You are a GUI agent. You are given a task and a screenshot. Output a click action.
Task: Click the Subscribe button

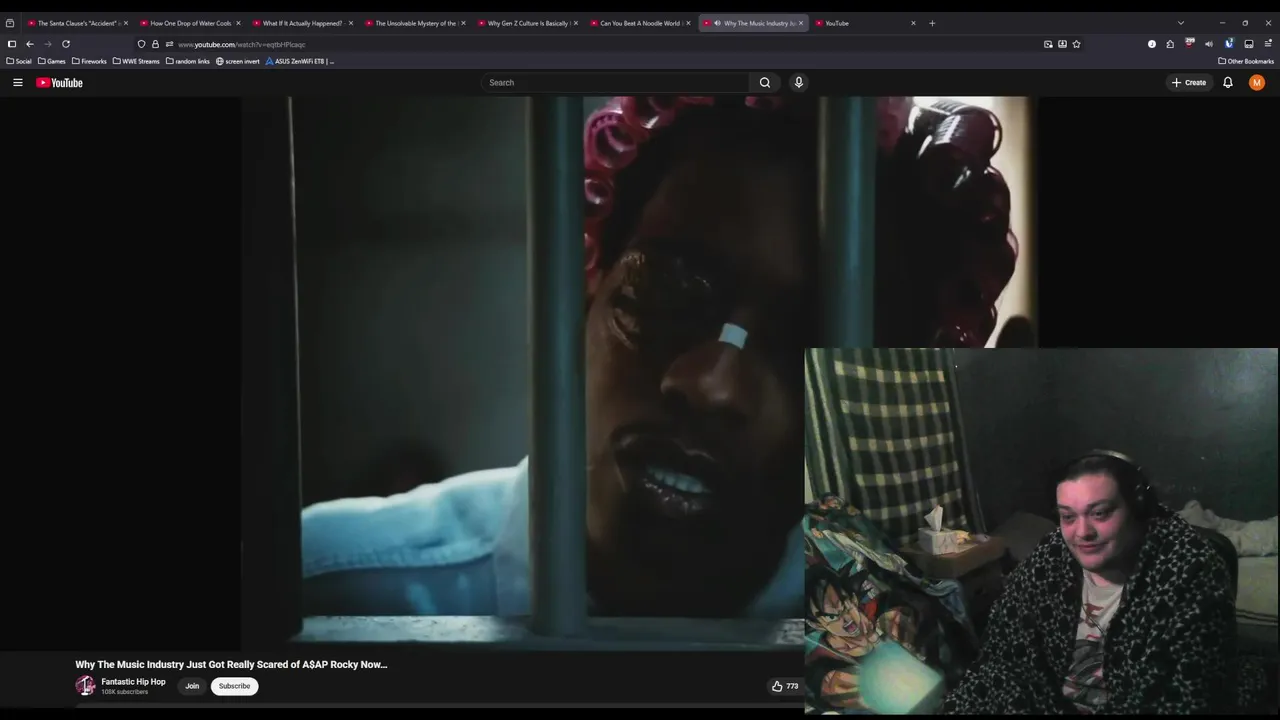pyautogui.click(x=235, y=686)
